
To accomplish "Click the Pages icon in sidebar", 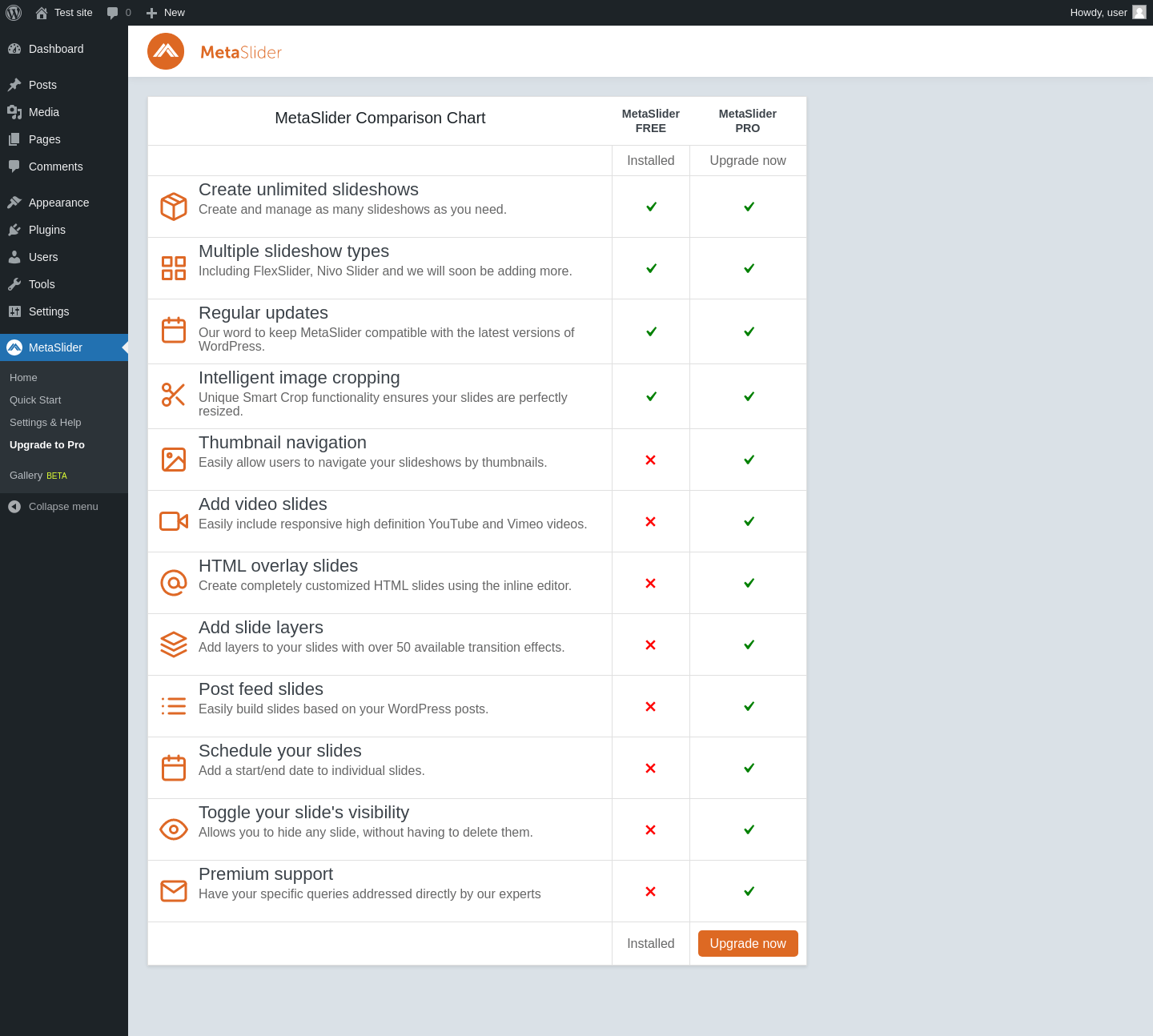I will [x=14, y=139].
